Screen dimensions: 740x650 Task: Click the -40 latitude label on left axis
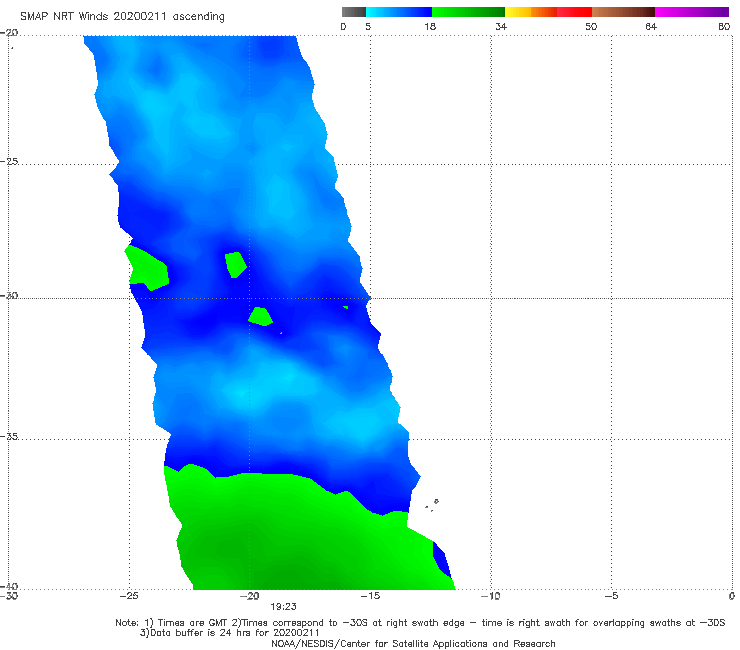pos(9,586)
